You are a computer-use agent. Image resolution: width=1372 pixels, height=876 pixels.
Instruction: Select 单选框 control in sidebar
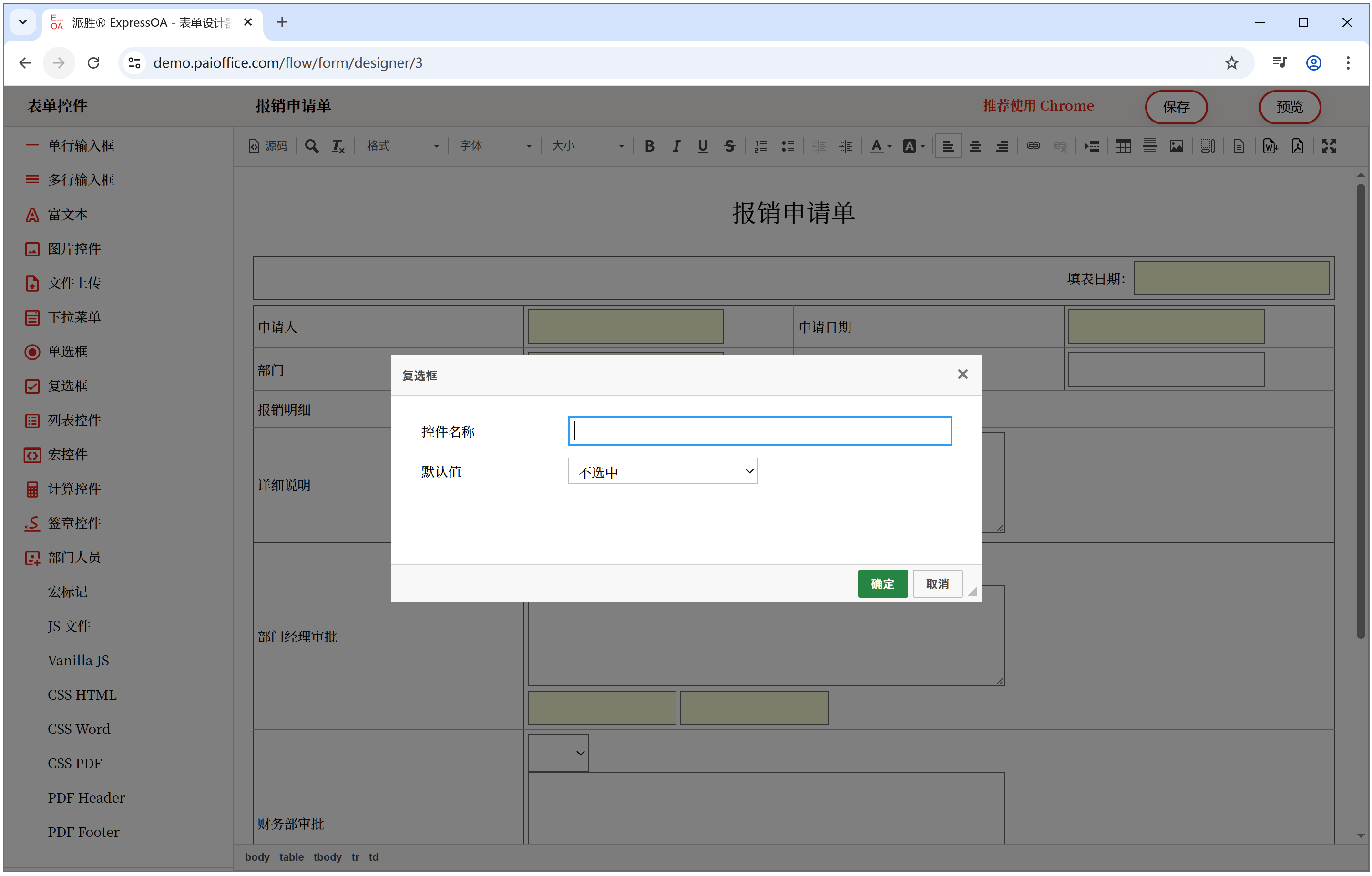pos(67,351)
